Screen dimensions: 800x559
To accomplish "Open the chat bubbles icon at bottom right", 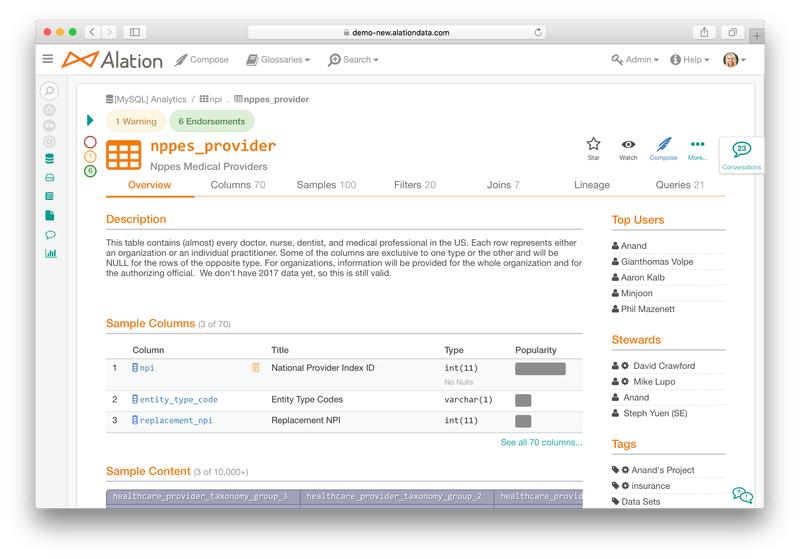I will 742,494.
